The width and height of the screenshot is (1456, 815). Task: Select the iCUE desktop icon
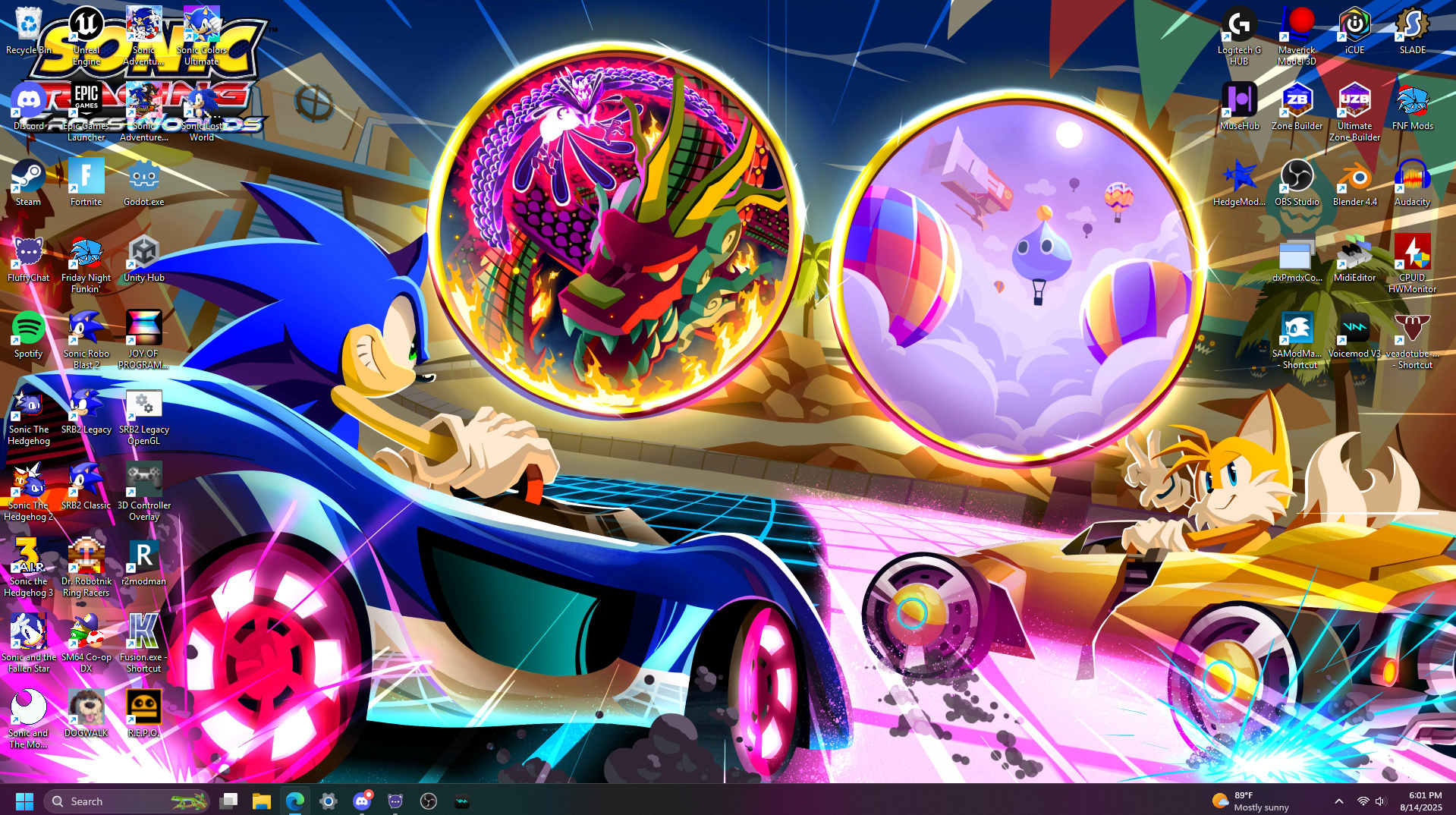click(1355, 32)
